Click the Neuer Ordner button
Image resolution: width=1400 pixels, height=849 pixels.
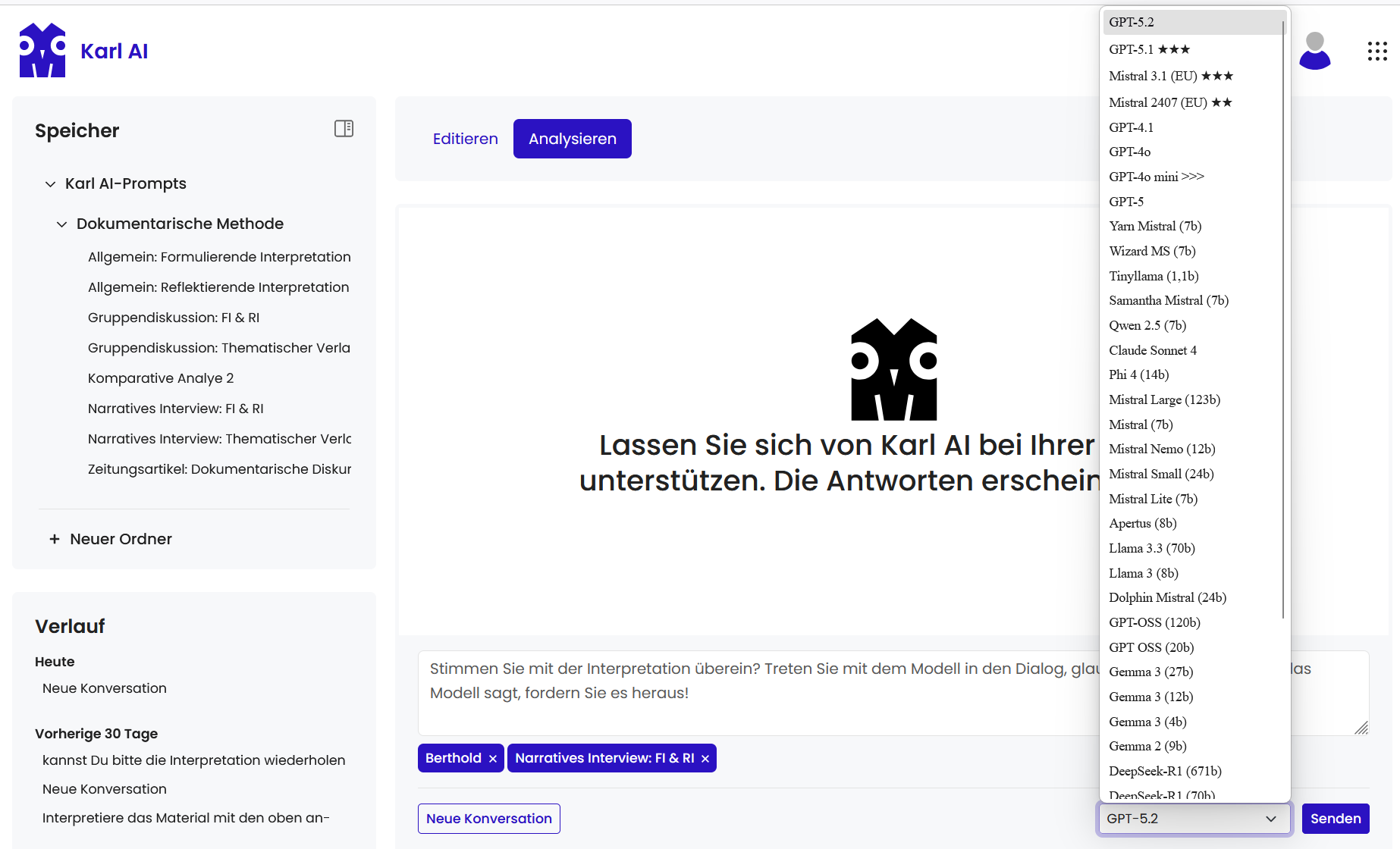111,539
